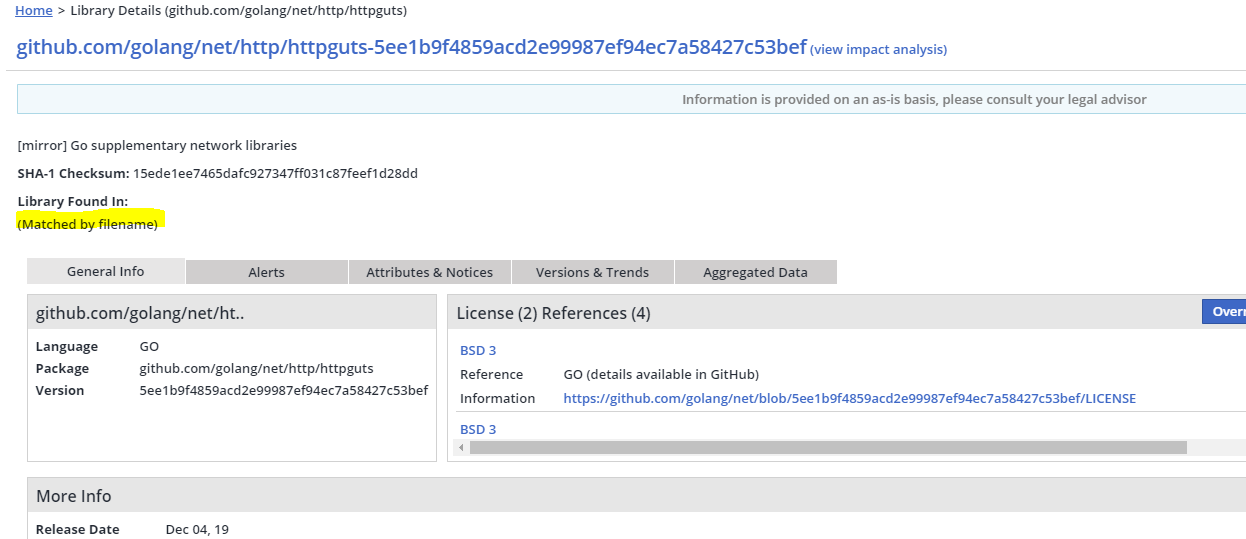This screenshot has height=539, width=1246.
Task: Go to the Versions & Trends tab
Action: click(x=592, y=272)
